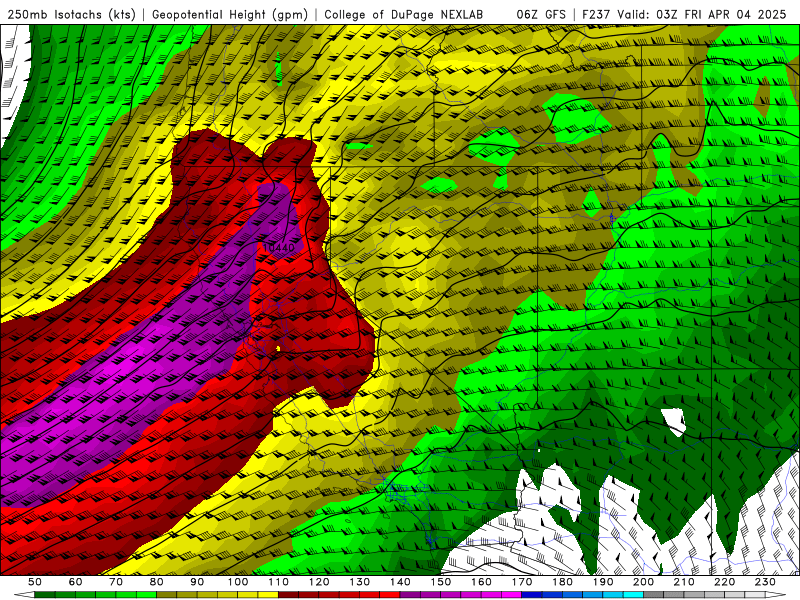Select the "160" color scale label
Screen dimensions: 800x600
pyautogui.click(x=482, y=582)
